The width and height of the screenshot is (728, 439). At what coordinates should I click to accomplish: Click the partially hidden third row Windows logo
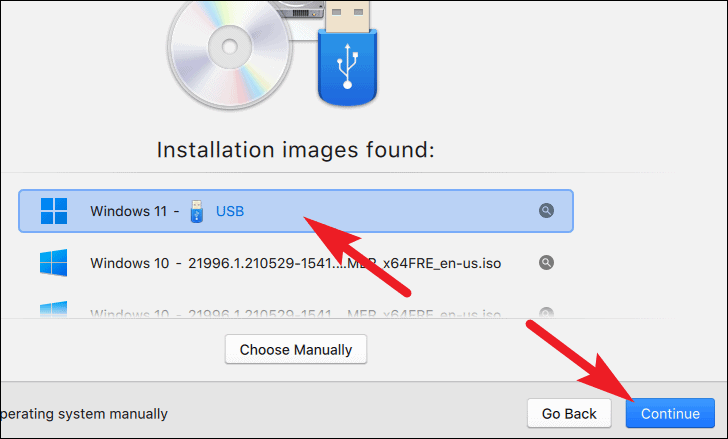53,309
